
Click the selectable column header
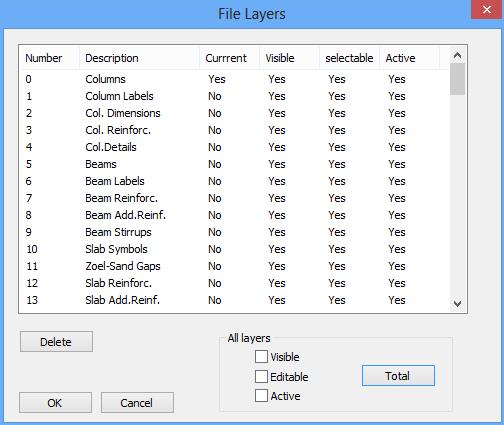(349, 58)
